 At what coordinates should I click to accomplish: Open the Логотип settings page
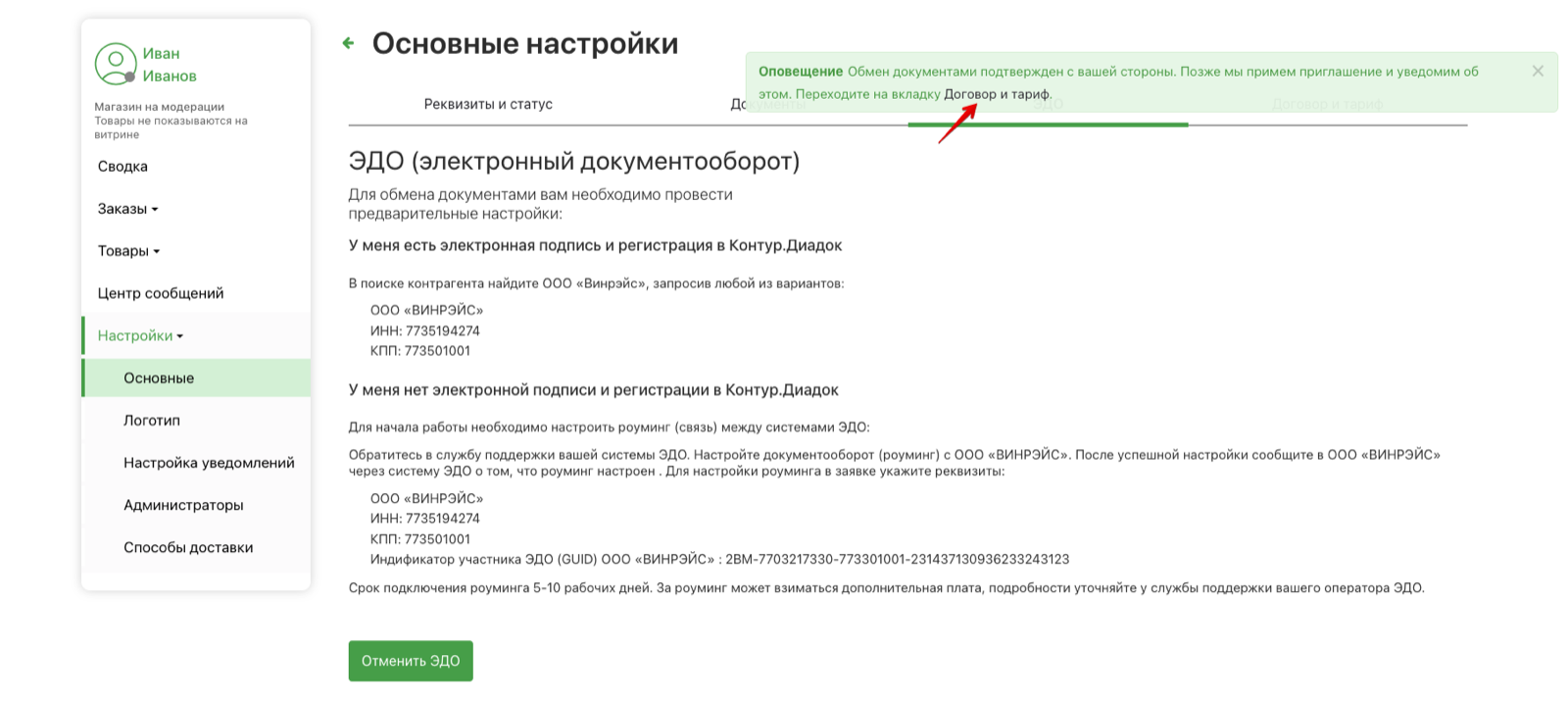pyautogui.click(x=152, y=420)
